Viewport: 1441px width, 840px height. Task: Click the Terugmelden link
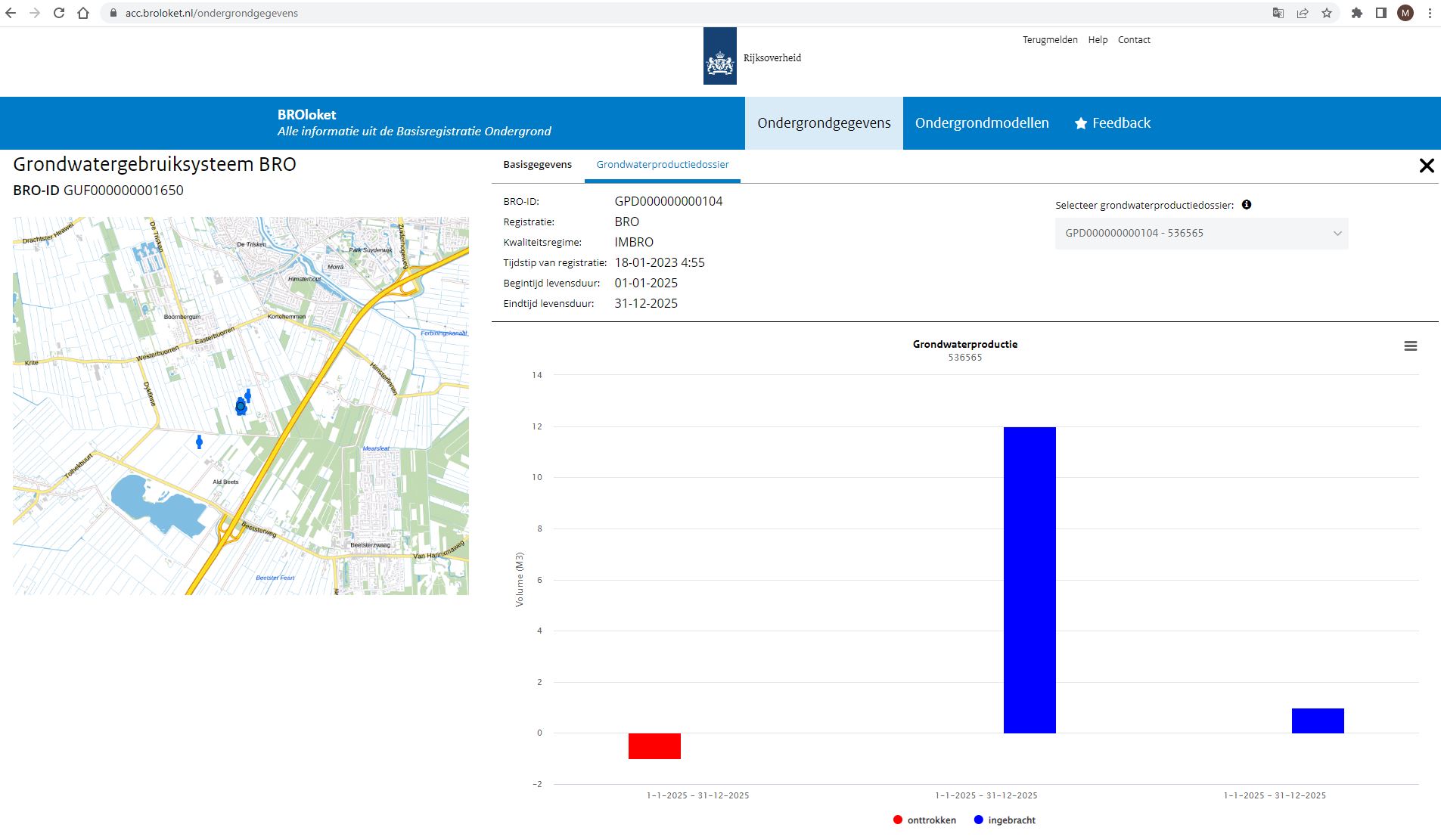(x=1050, y=40)
